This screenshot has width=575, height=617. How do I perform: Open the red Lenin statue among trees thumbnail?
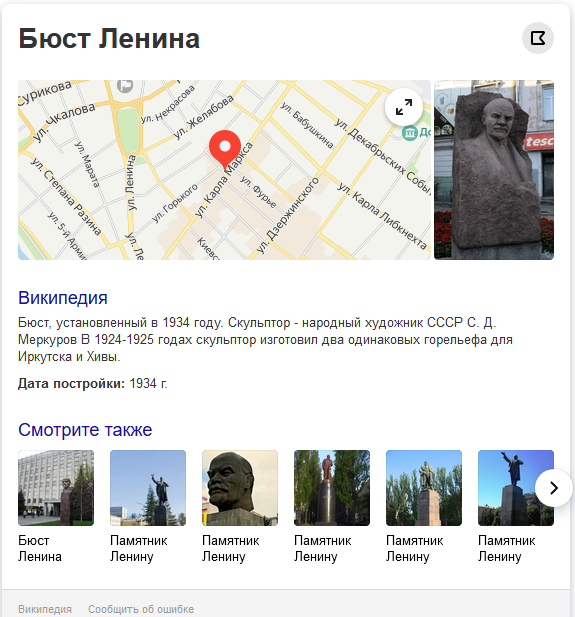coord(332,488)
